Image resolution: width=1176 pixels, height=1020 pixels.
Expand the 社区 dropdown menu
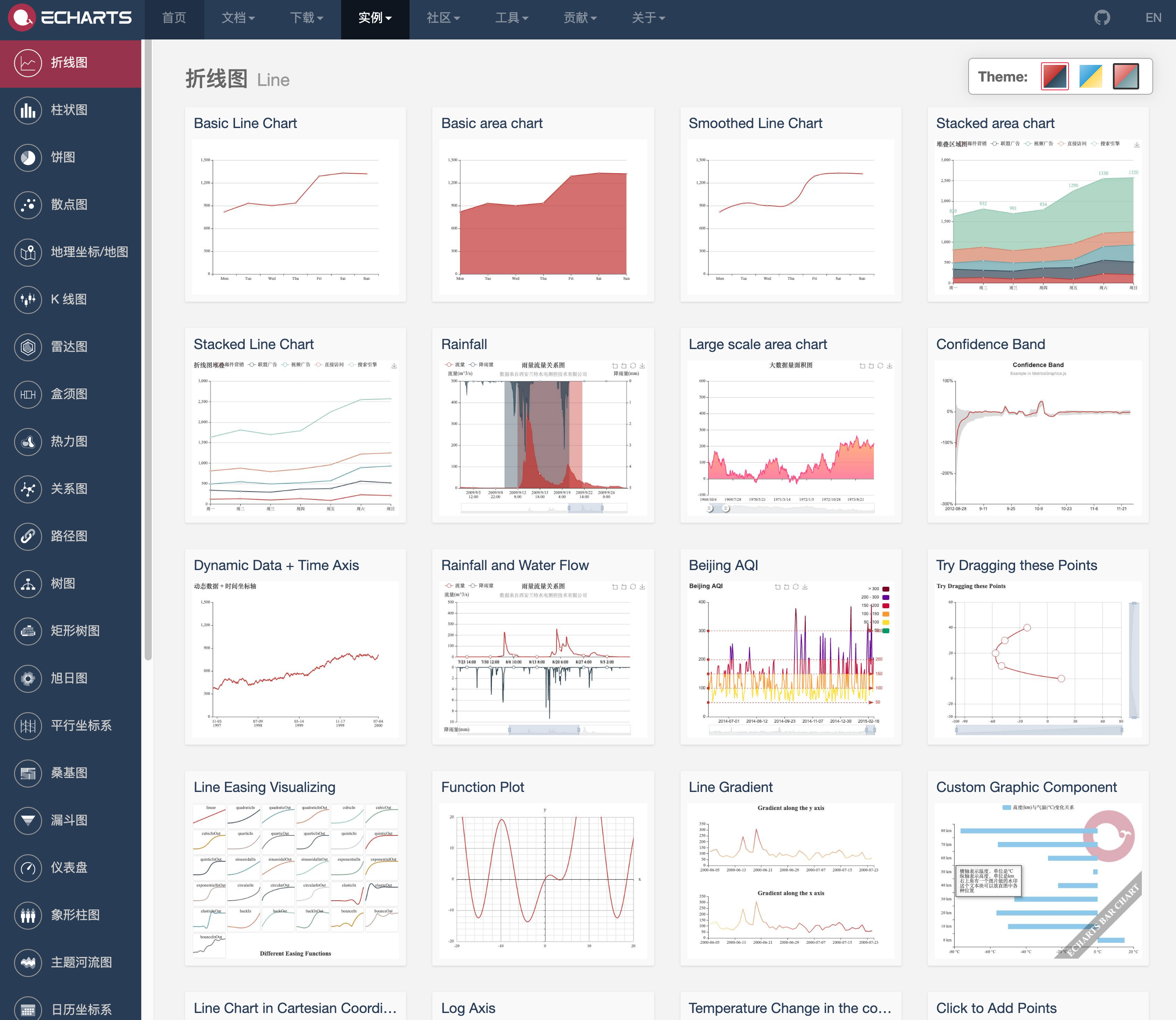point(443,18)
